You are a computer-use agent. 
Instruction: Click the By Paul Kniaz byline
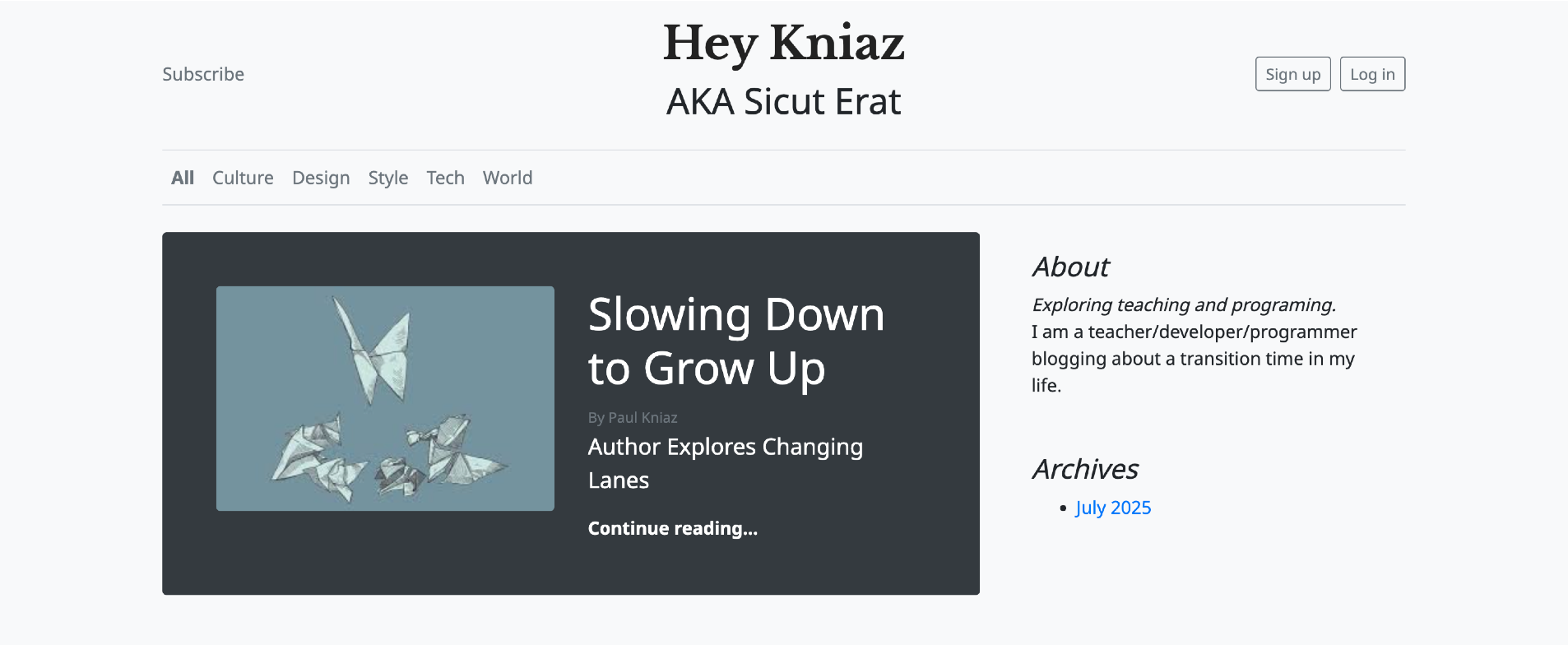pyautogui.click(x=633, y=418)
